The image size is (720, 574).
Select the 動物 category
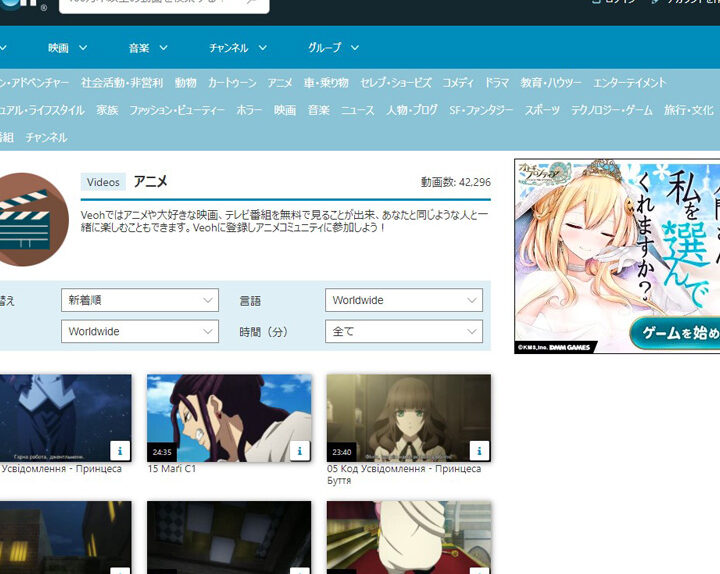tap(186, 83)
